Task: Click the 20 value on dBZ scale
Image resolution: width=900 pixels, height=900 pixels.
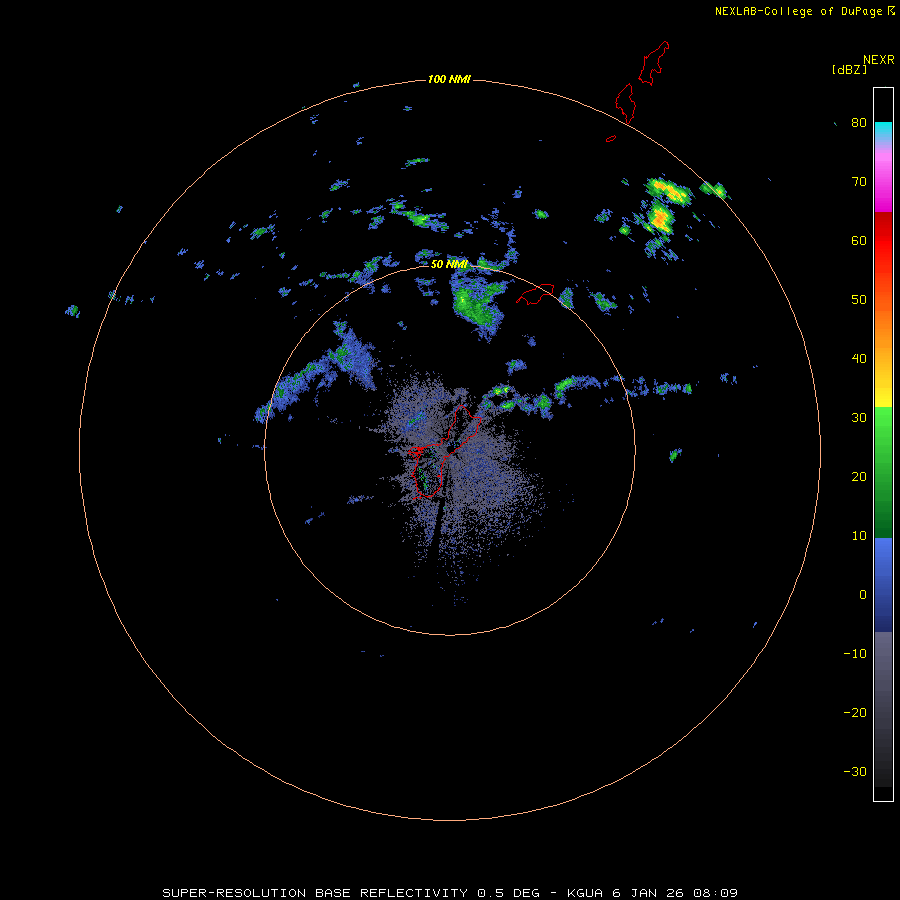Action: [x=859, y=477]
